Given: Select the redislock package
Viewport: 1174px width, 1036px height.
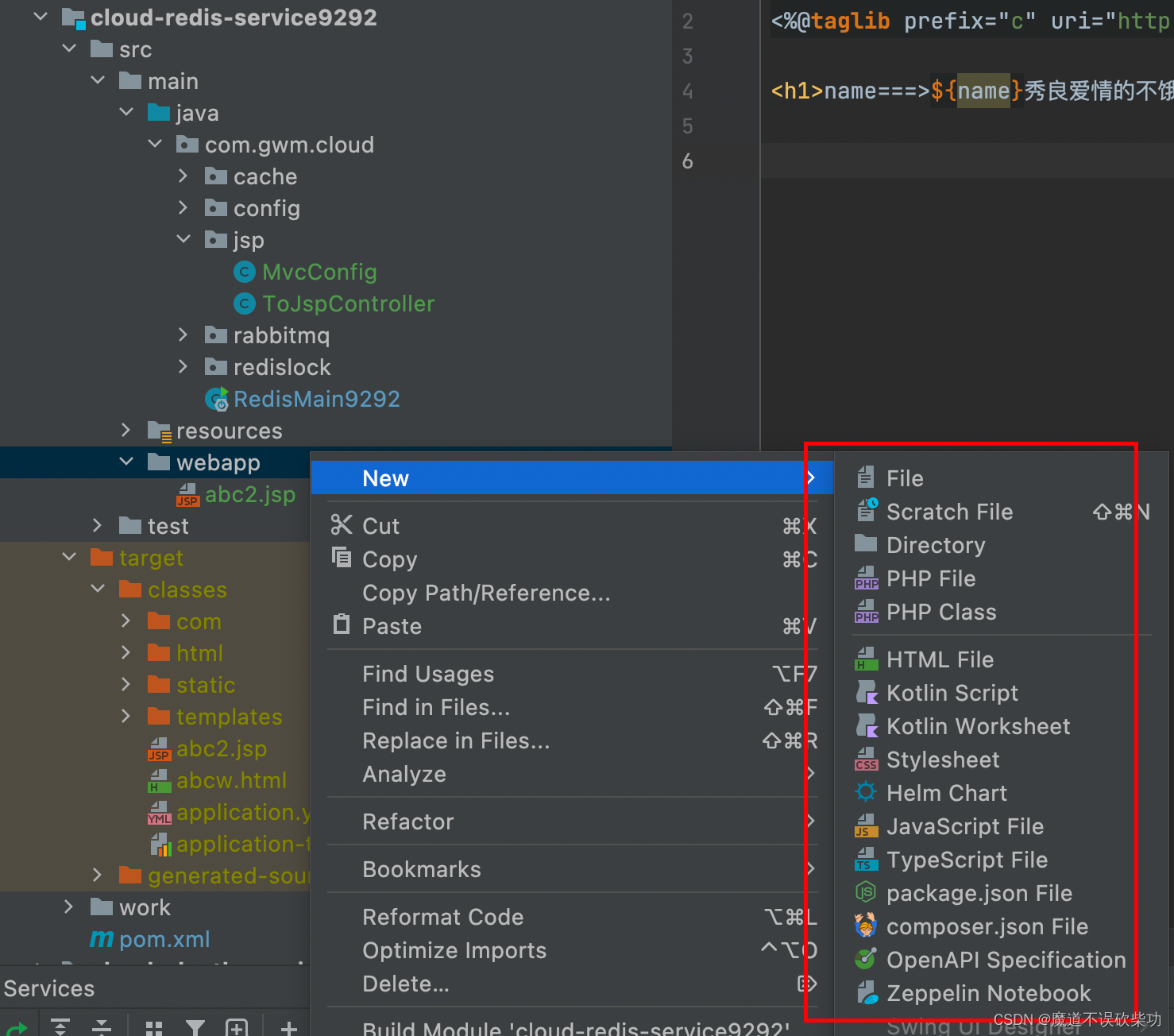Looking at the screenshot, I should (282, 367).
